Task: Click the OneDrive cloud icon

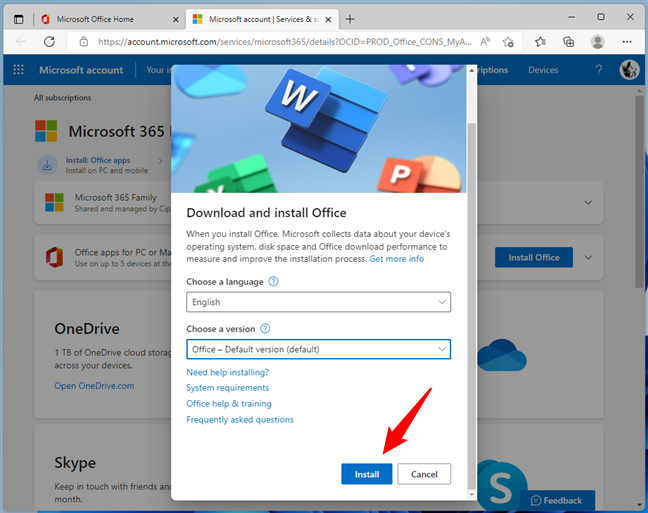Action: 502,355
